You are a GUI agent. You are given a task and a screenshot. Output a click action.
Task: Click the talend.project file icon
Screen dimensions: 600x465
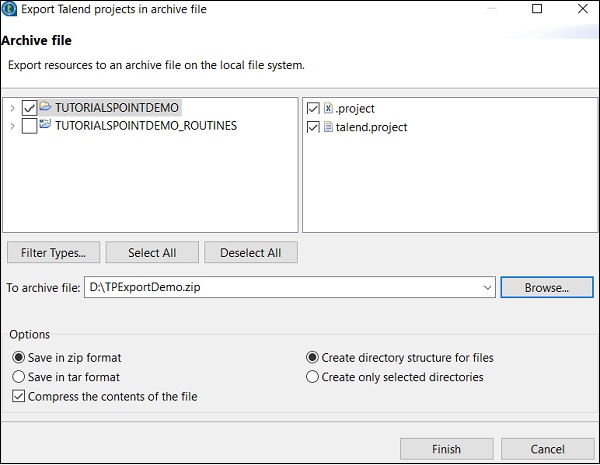(x=328, y=127)
